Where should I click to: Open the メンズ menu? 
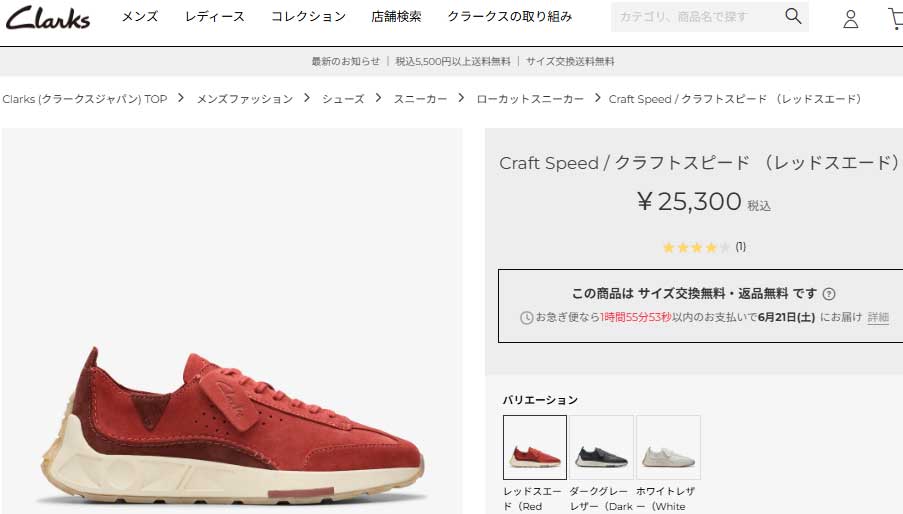point(140,17)
